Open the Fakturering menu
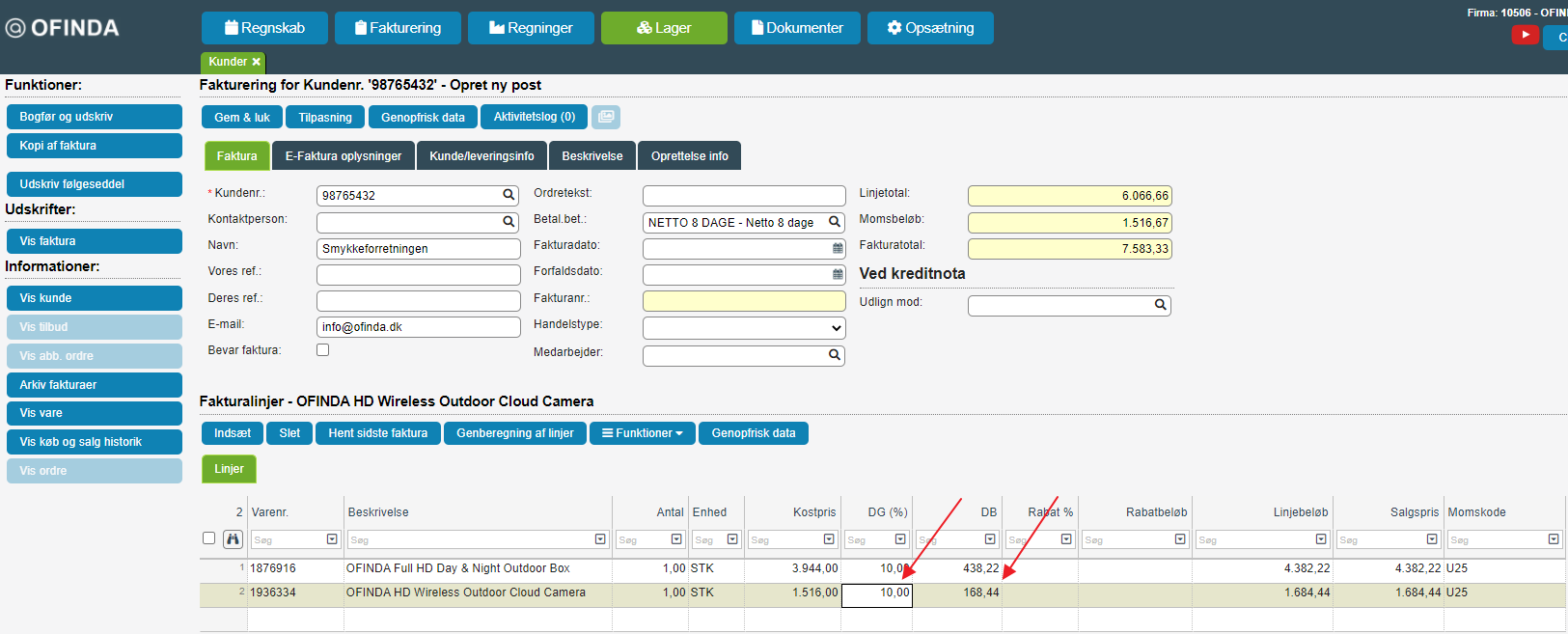The height and width of the screenshot is (634, 1568). (x=398, y=28)
